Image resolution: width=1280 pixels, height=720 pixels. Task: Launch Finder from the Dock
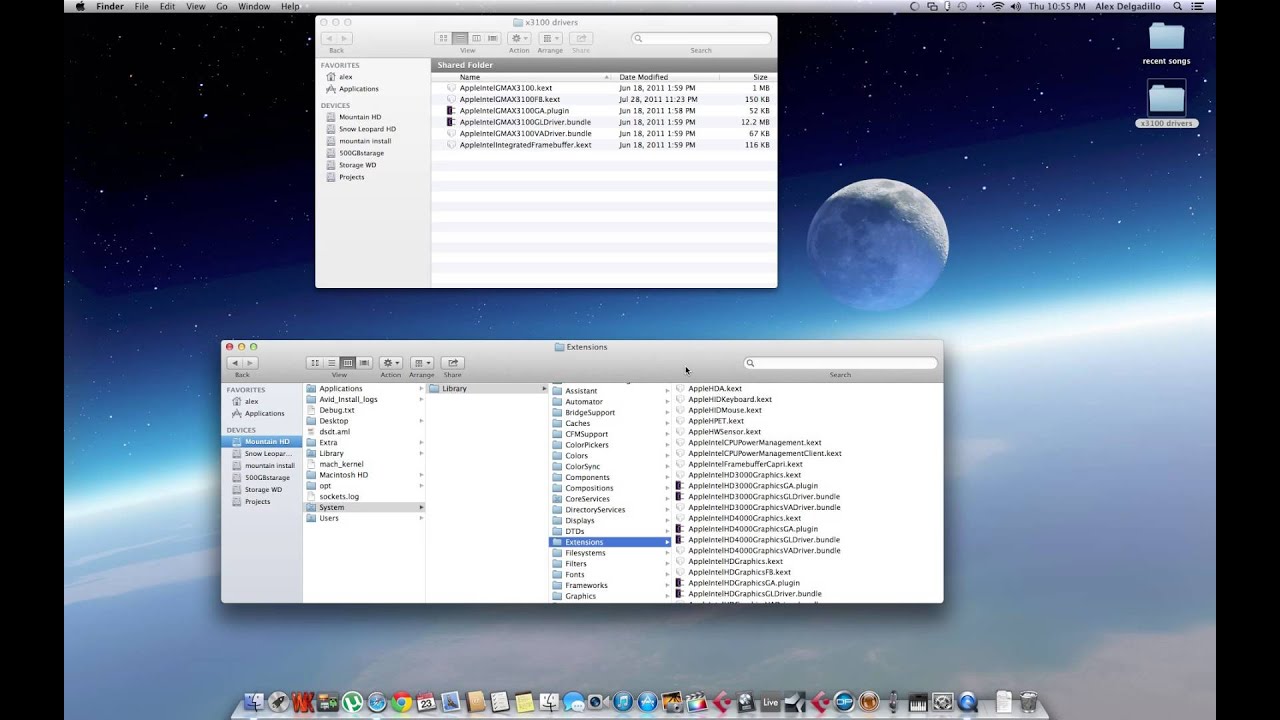point(254,702)
